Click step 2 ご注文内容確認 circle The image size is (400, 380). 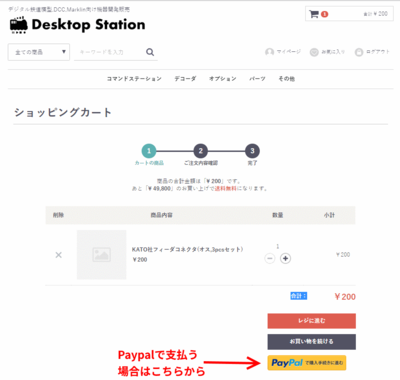[201, 151]
